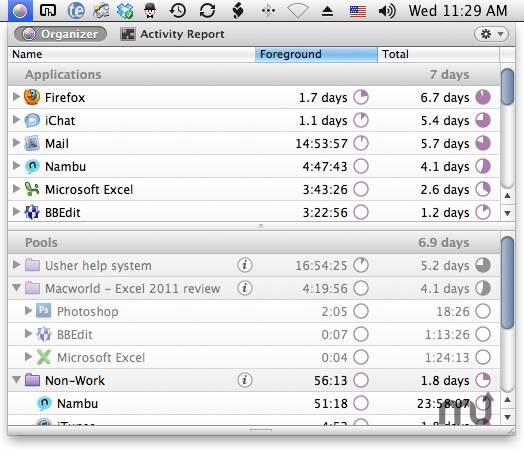
Task: Click the Pools section header
Action: (x=254, y=243)
